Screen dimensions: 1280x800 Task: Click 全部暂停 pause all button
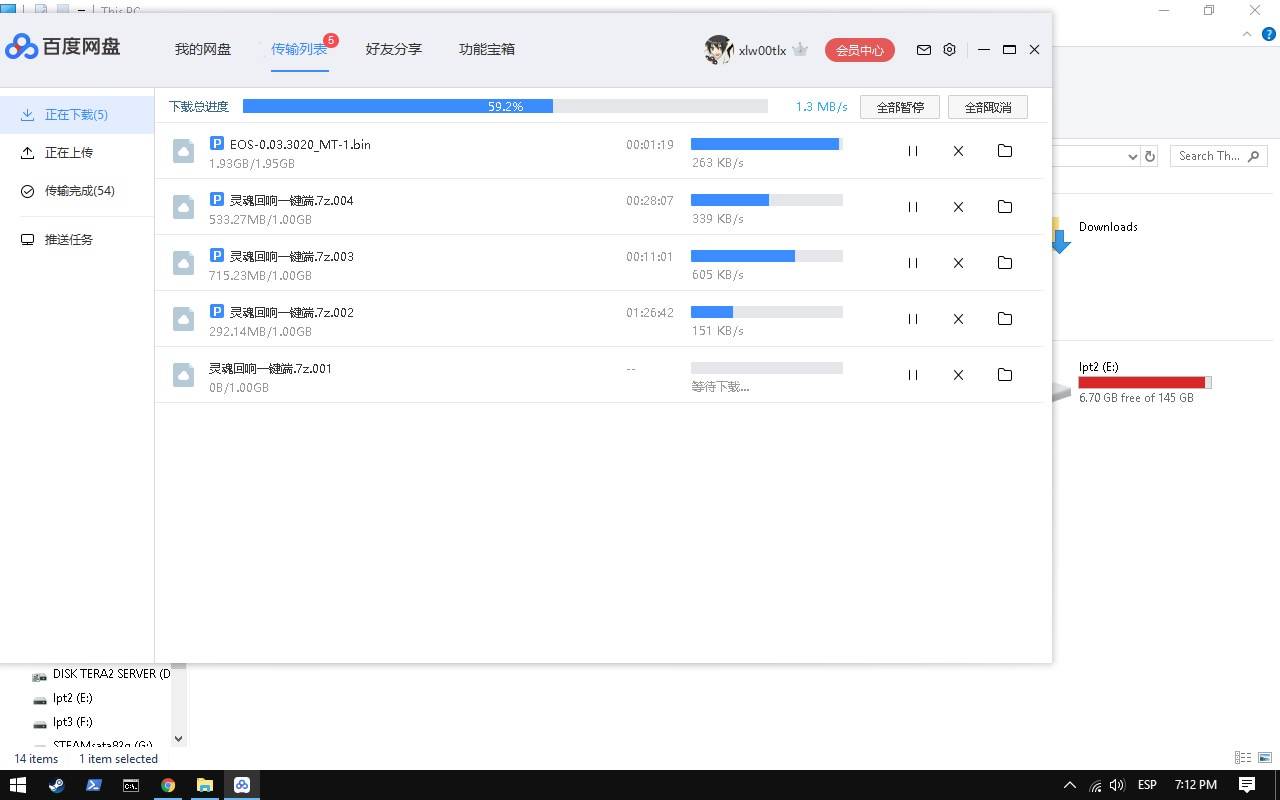[900, 107]
